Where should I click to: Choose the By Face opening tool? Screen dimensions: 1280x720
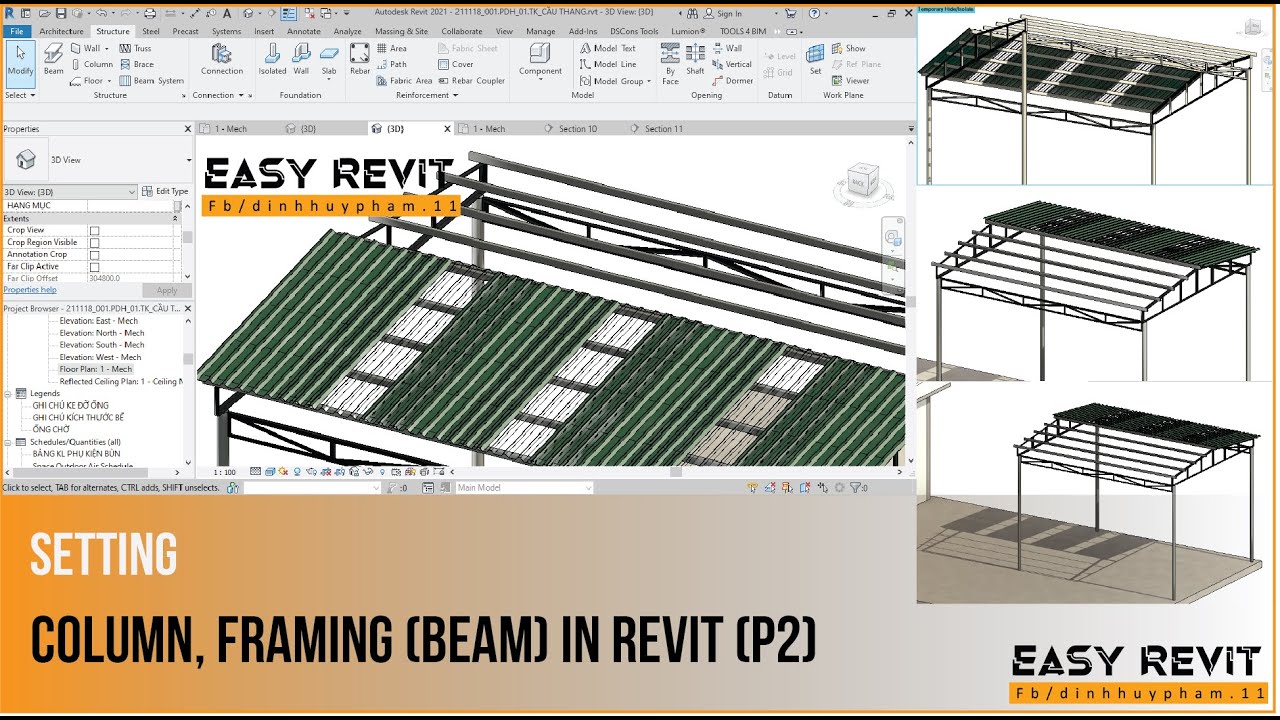(670, 62)
